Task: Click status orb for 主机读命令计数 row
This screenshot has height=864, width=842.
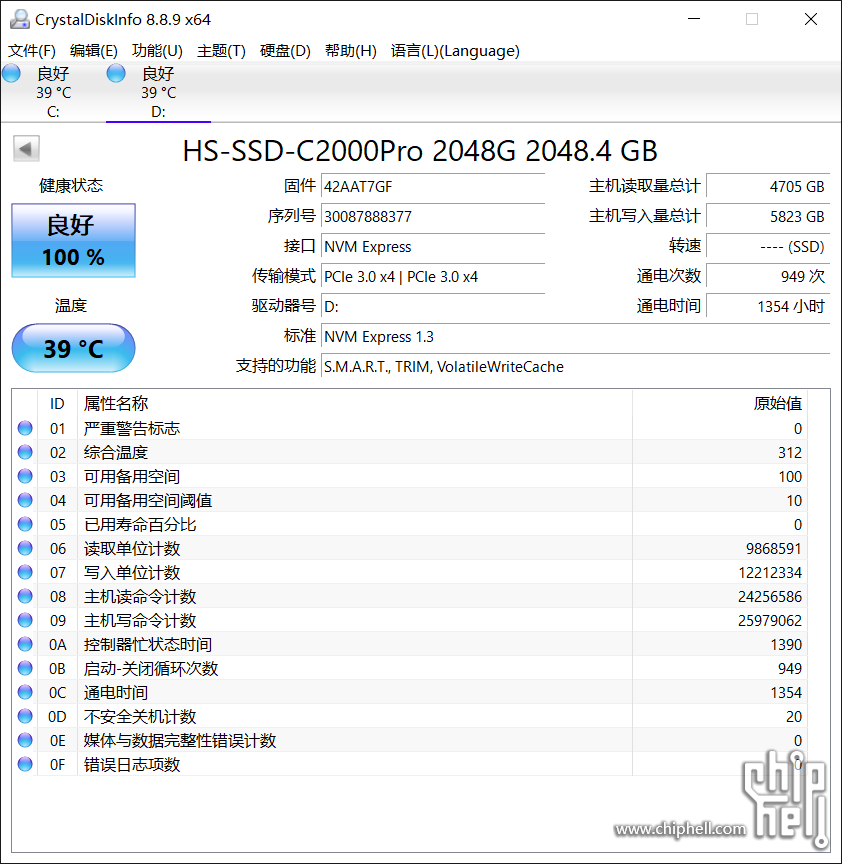Action: [25, 596]
